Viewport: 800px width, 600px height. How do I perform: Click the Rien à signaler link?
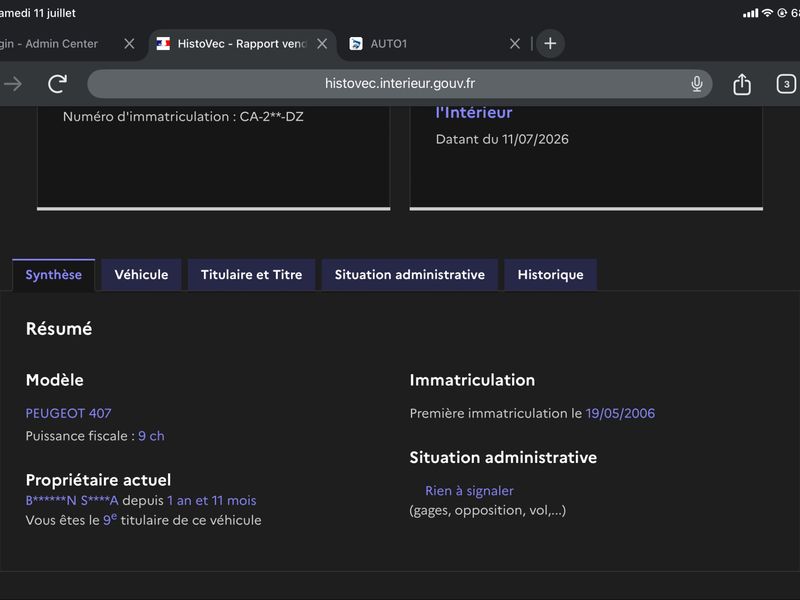469,491
